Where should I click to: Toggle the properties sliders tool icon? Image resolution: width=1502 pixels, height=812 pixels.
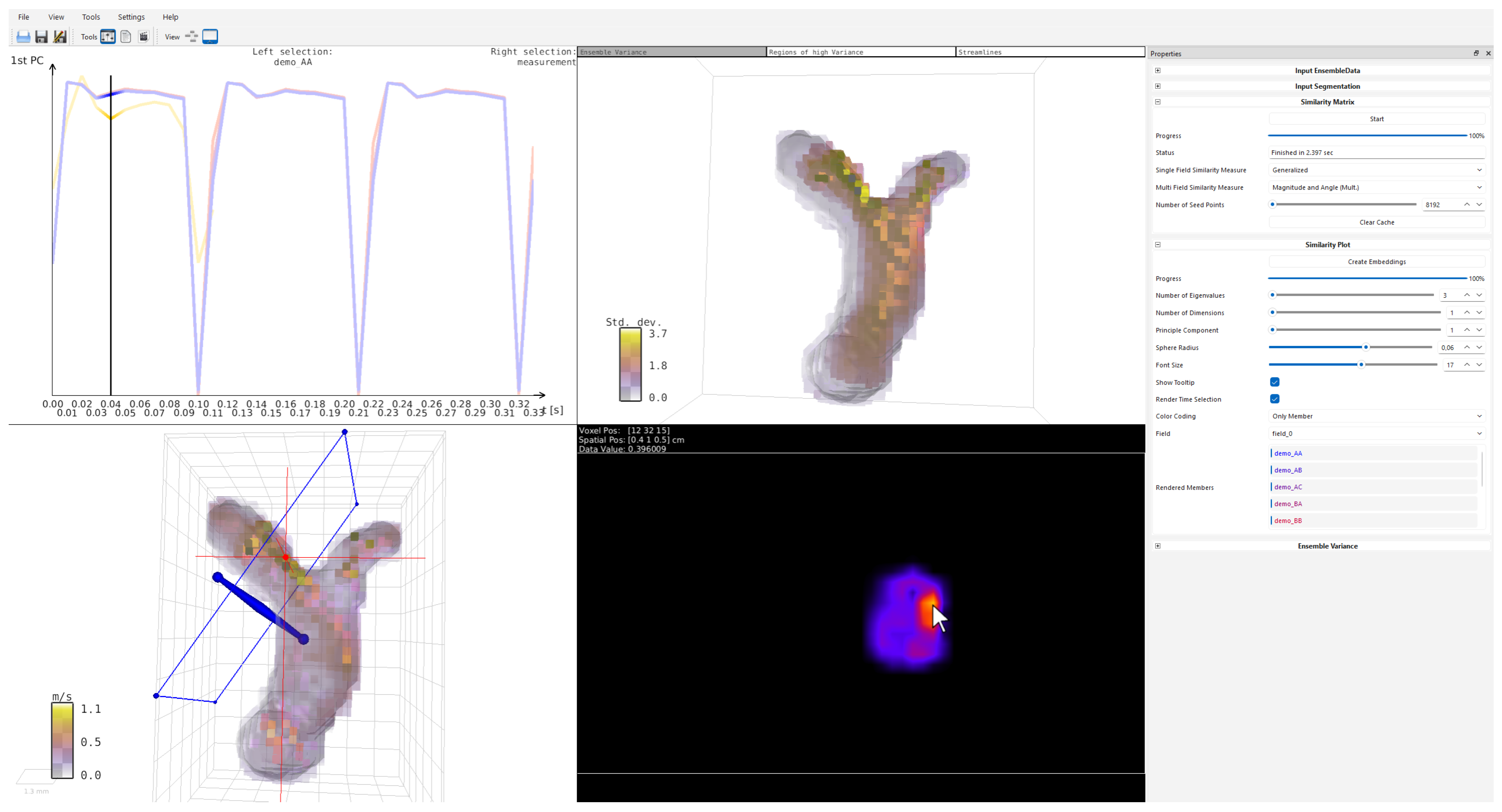pyautogui.click(x=108, y=37)
